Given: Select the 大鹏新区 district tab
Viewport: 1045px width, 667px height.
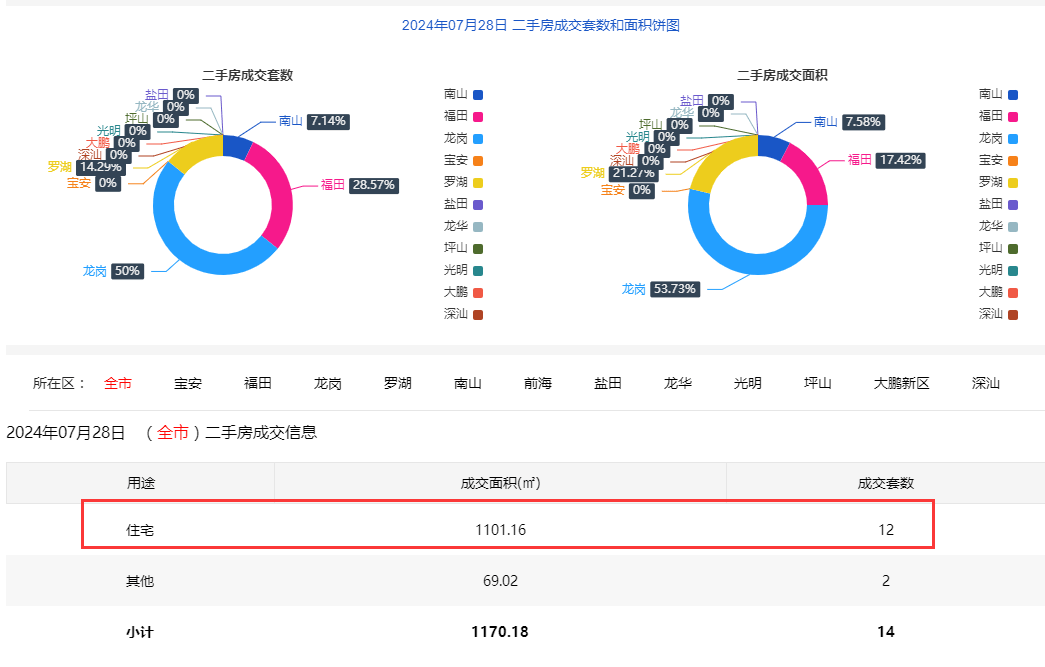Looking at the screenshot, I should [901, 383].
